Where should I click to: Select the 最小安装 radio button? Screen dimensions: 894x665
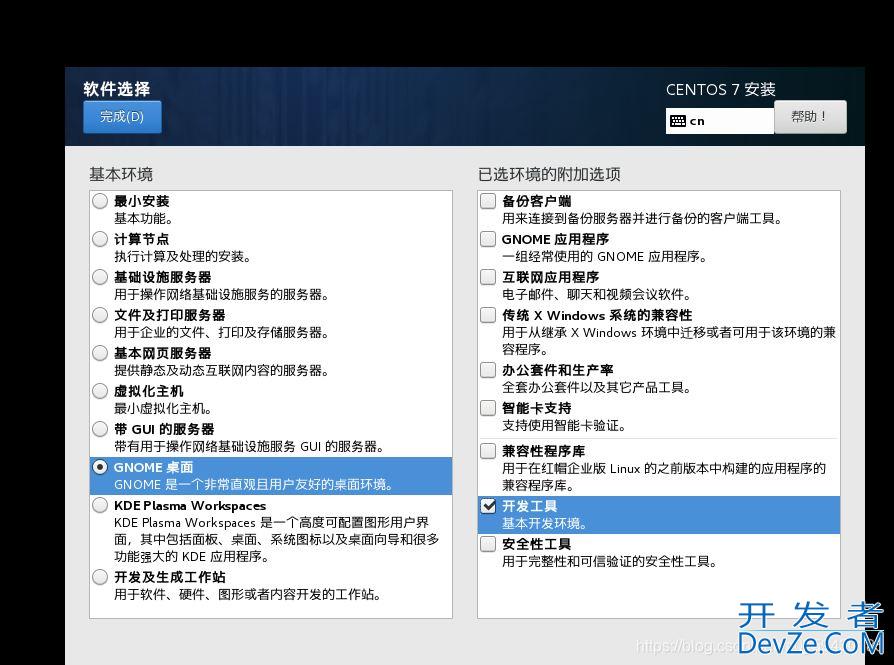click(100, 201)
